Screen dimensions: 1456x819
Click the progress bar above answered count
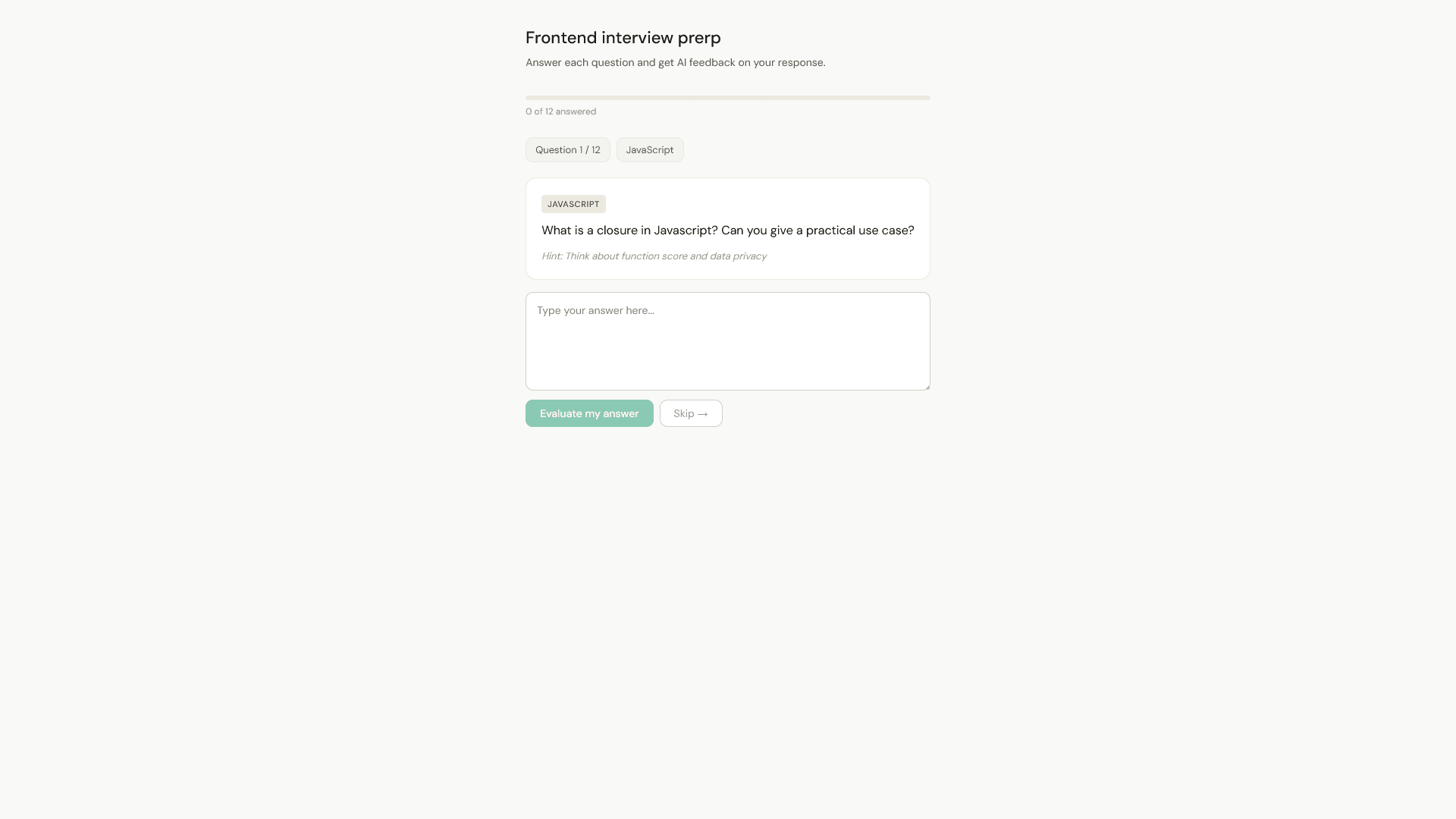pyautogui.click(x=727, y=97)
